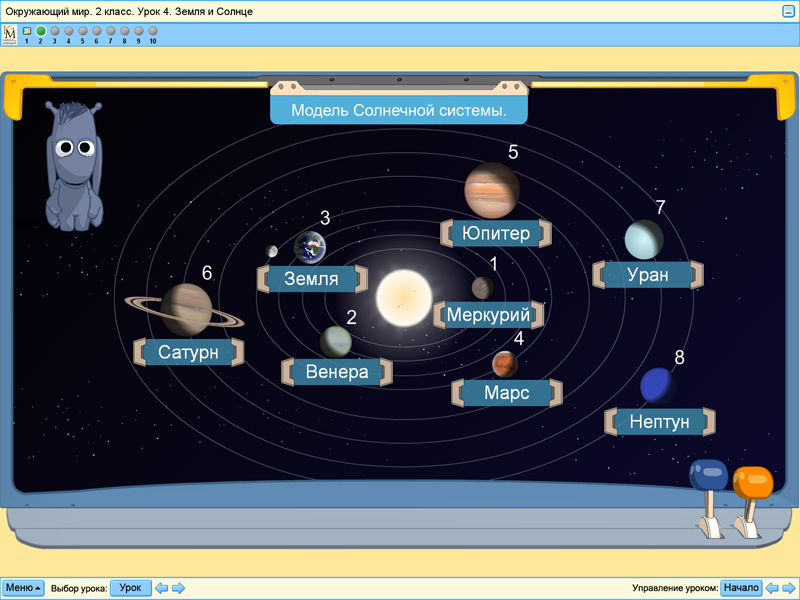This screenshot has height=600, width=800.
Task: Jump to slide 4 indicator dot
Action: point(69,31)
